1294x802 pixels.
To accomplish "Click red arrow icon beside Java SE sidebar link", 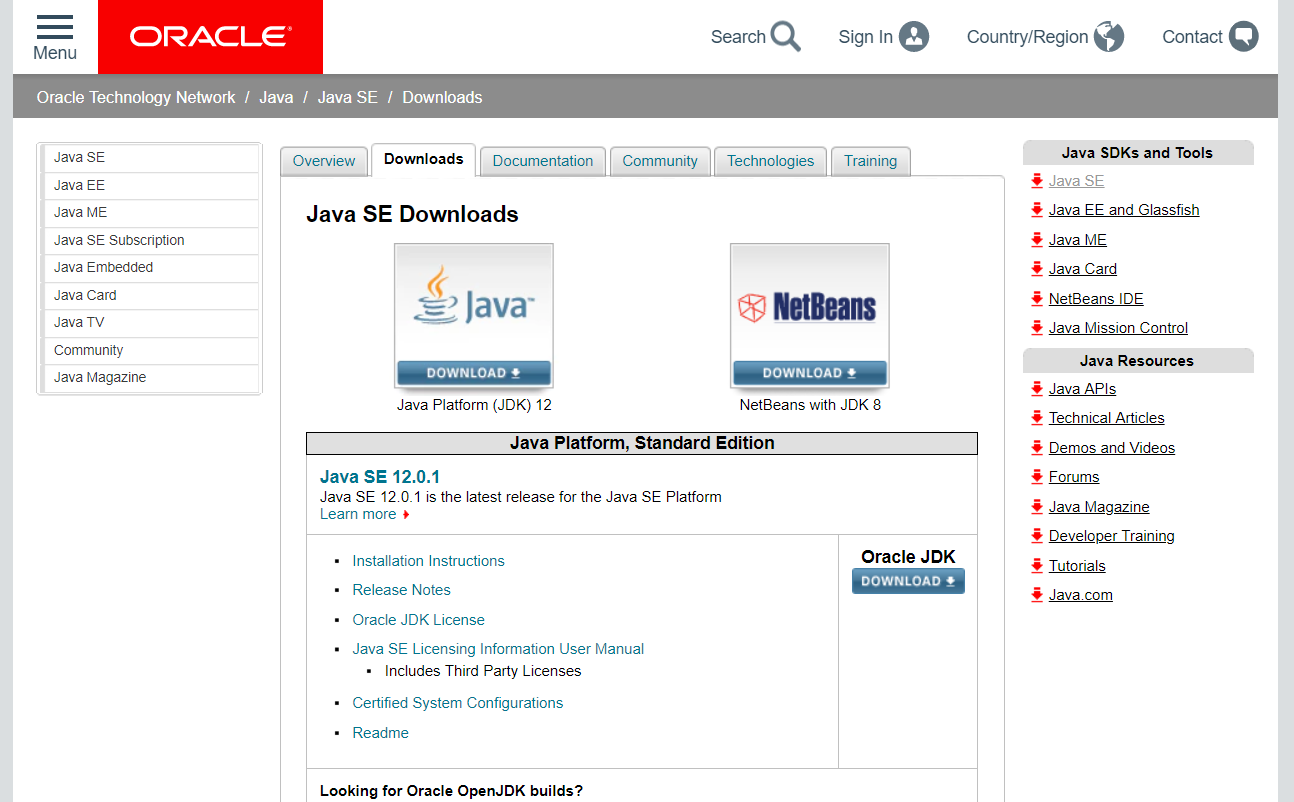I will (x=1037, y=181).
